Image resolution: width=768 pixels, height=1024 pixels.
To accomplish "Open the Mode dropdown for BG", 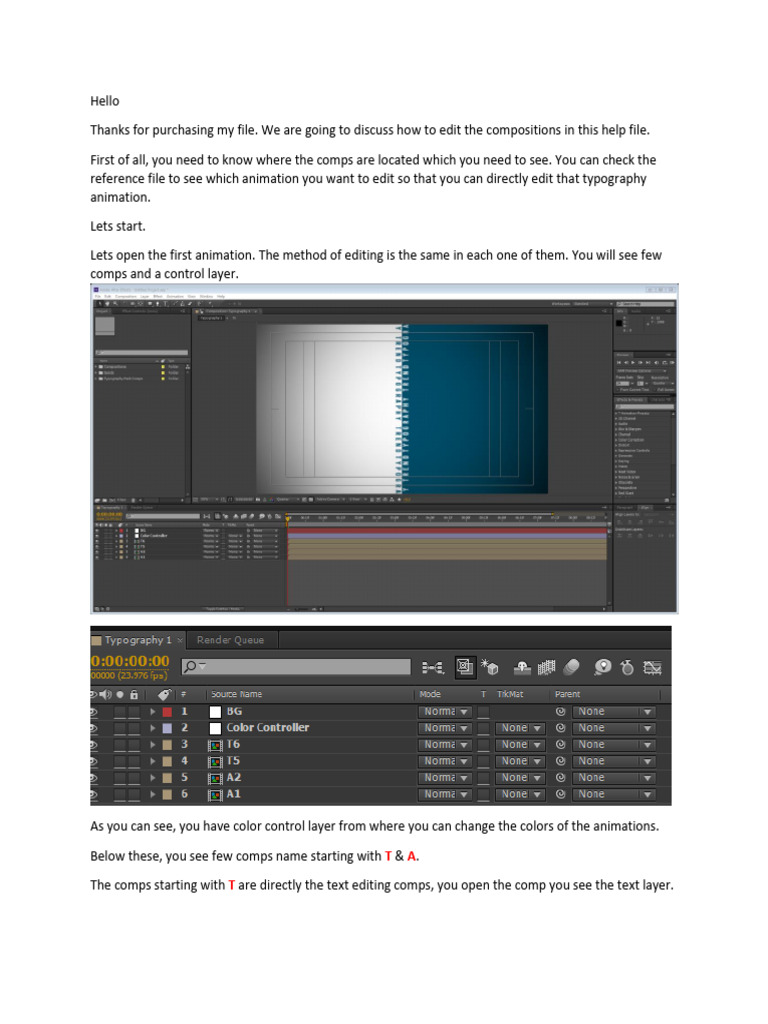I will [445, 711].
